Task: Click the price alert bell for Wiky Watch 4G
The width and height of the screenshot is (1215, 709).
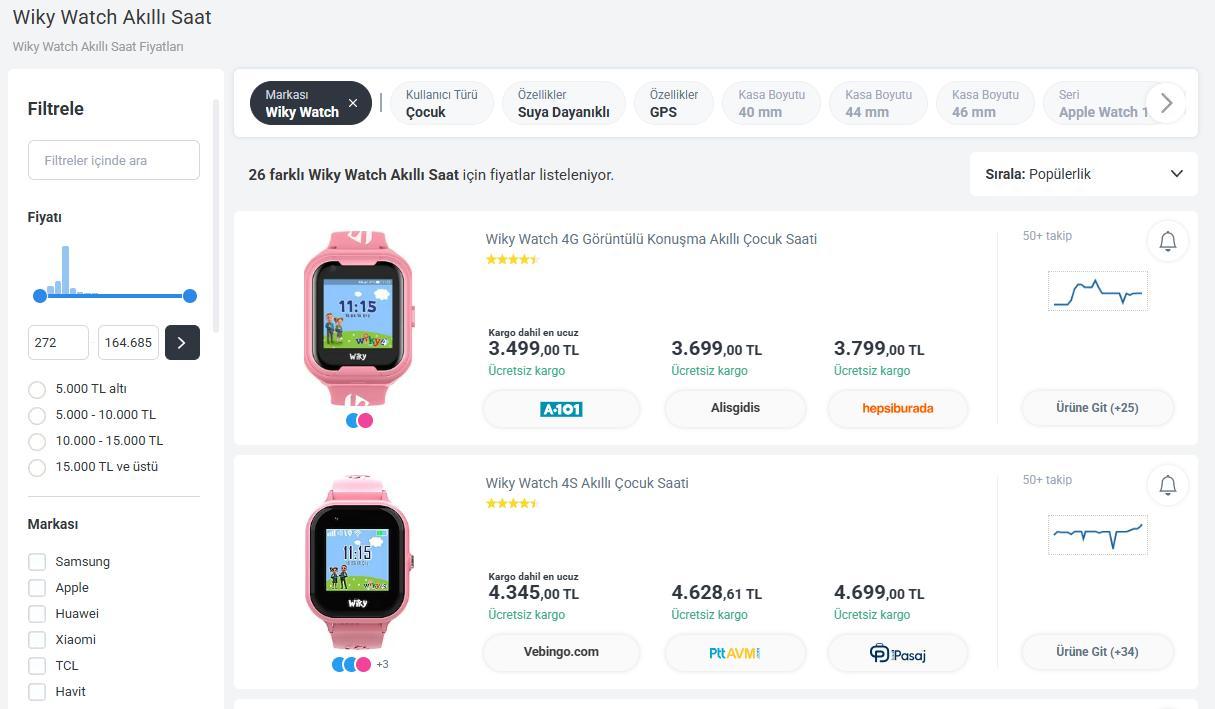Action: [x=1167, y=241]
